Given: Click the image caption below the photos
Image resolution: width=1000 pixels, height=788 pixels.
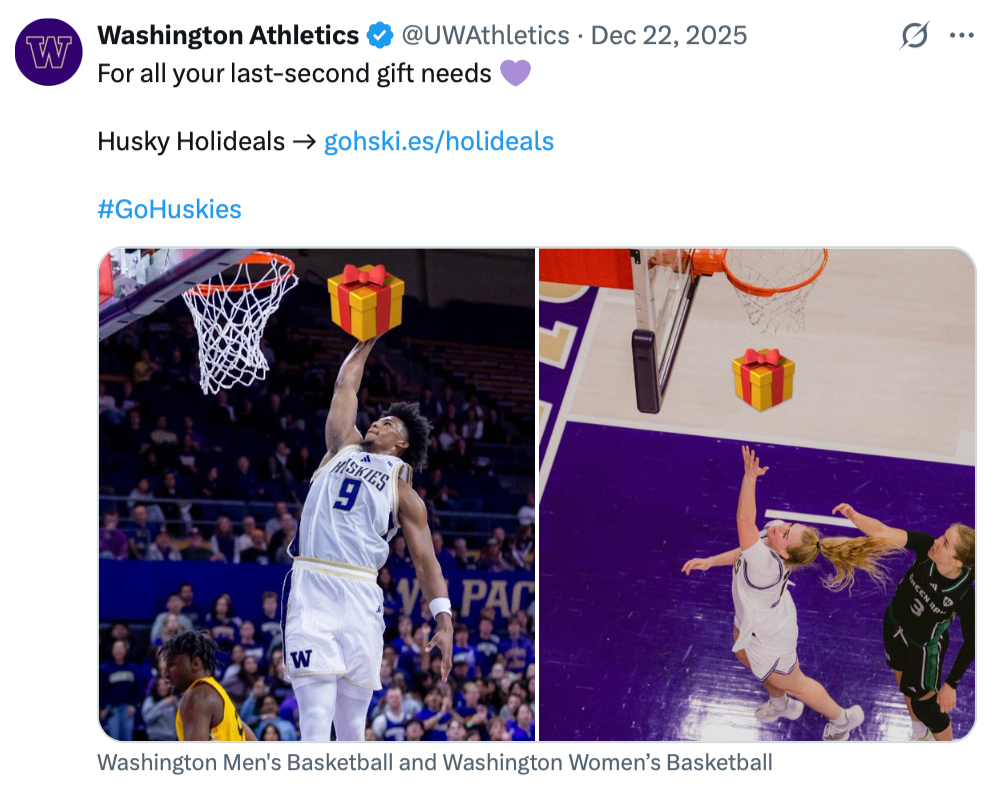Looking at the screenshot, I should click(x=435, y=763).
